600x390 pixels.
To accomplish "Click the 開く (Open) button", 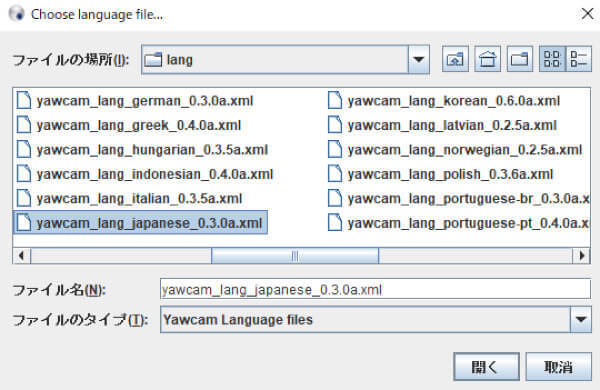I will pos(486,367).
